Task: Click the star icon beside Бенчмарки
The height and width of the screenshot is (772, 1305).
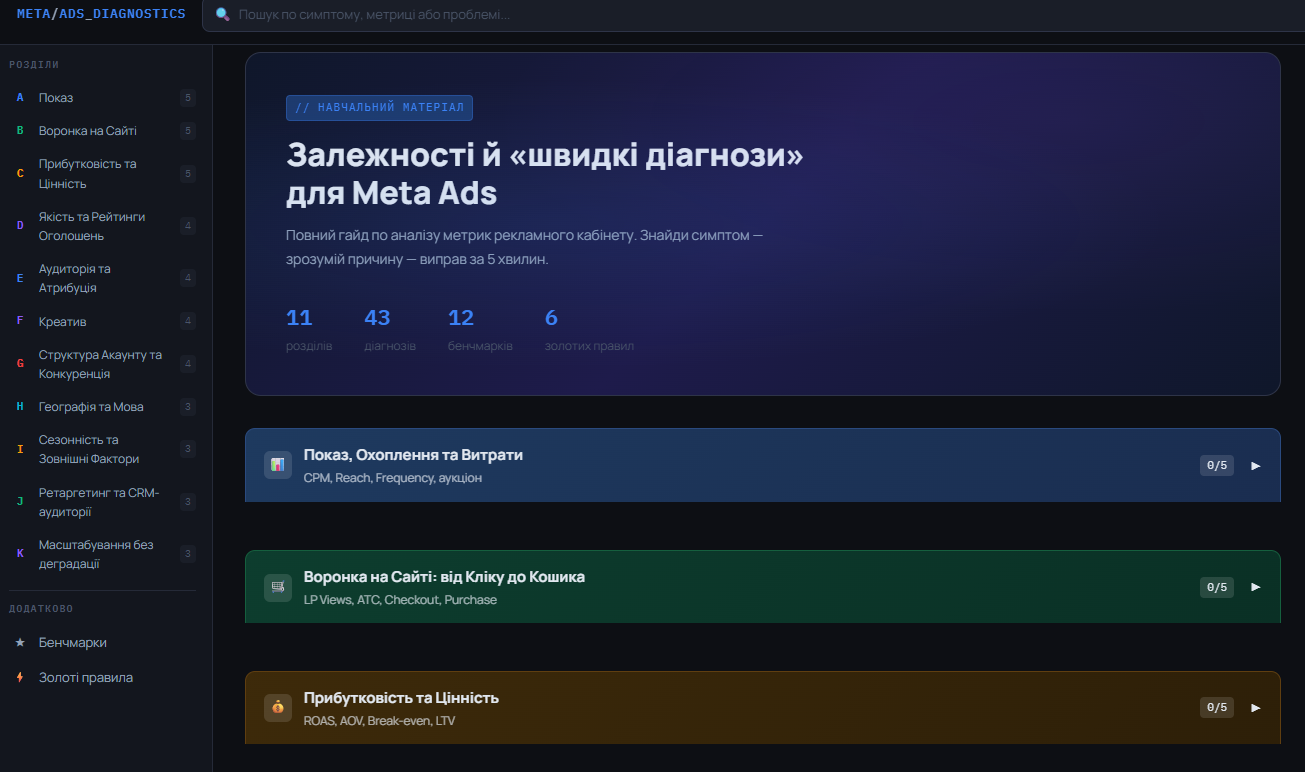Action: [20, 642]
